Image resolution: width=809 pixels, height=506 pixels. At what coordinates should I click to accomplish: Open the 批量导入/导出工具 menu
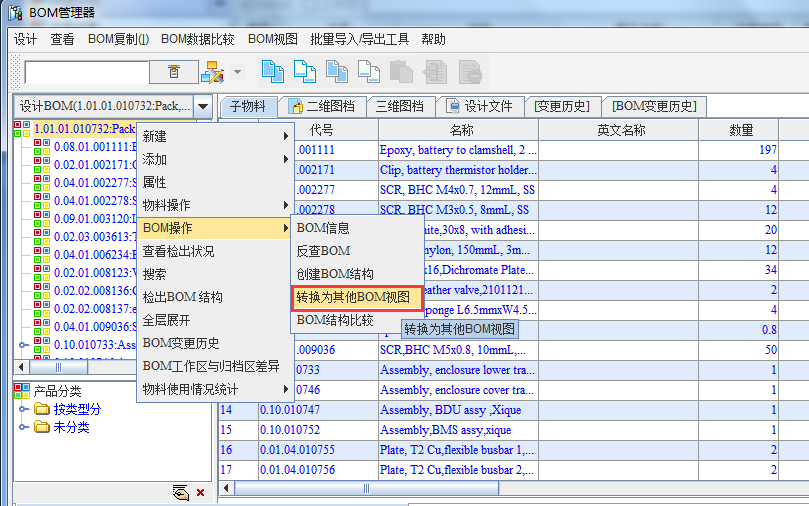359,39
